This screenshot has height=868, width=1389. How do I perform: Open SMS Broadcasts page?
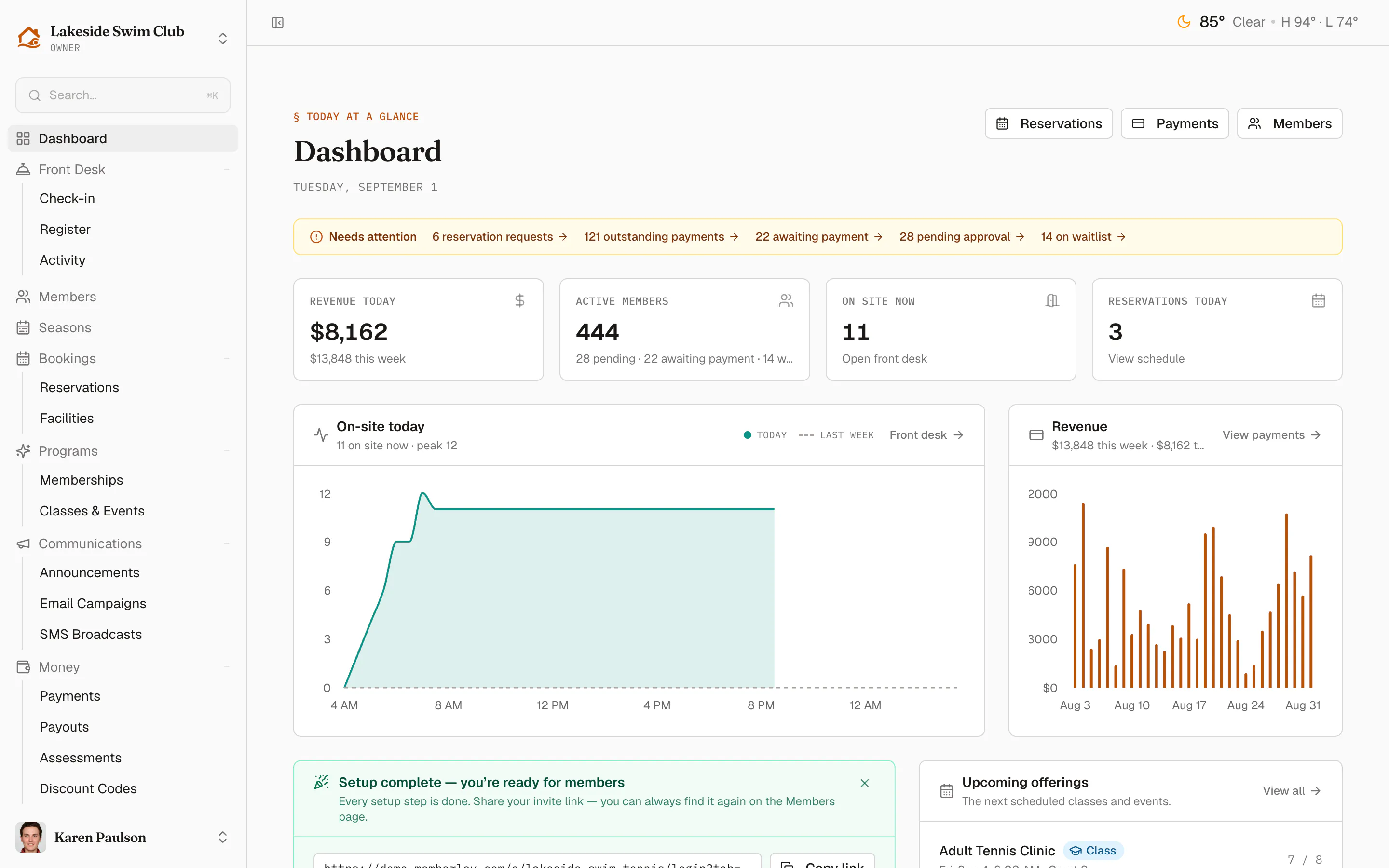pos(91,634)
